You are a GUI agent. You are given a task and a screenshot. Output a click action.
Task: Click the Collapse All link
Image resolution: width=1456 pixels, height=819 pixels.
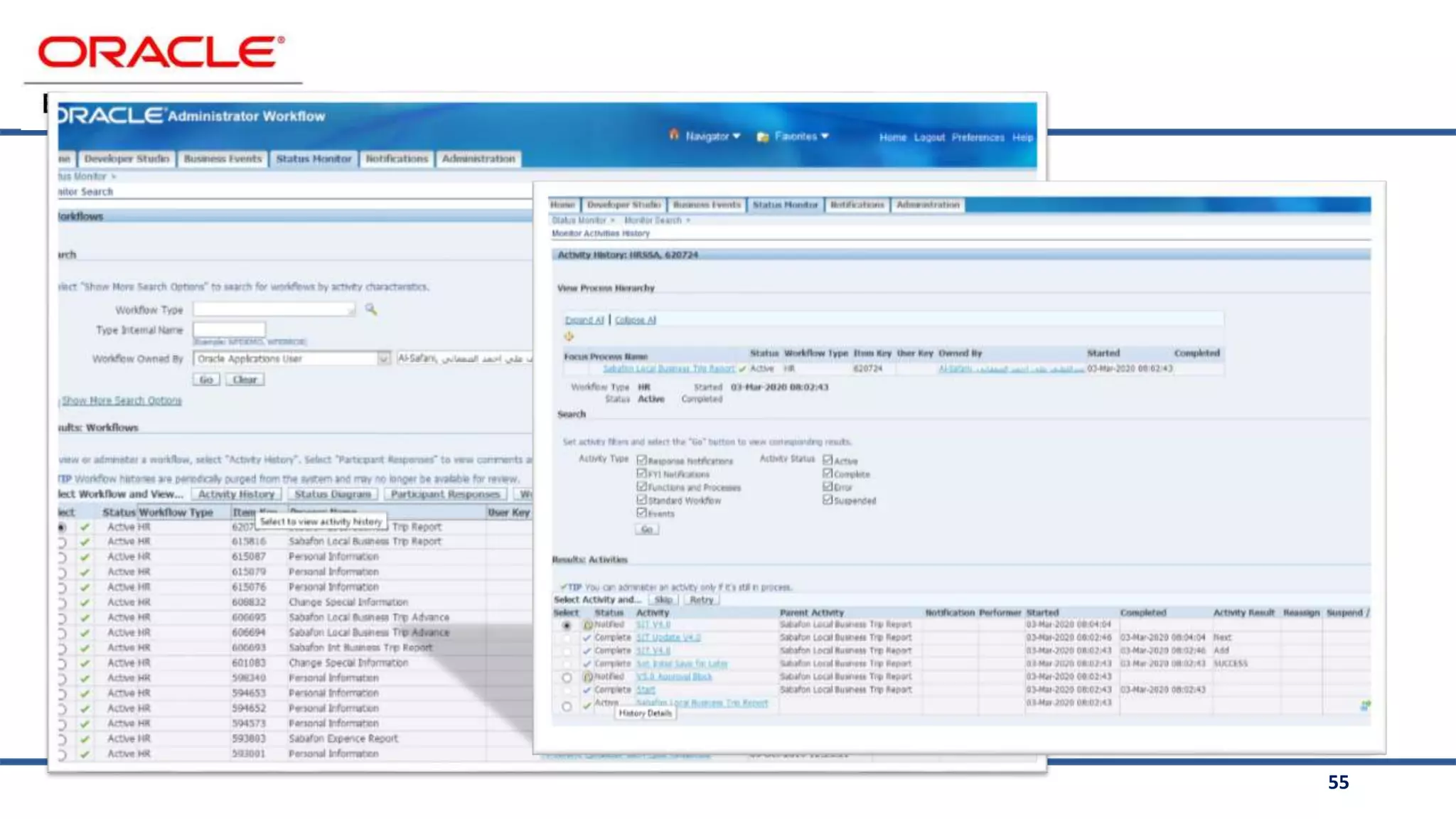click(x=635, y=321)
